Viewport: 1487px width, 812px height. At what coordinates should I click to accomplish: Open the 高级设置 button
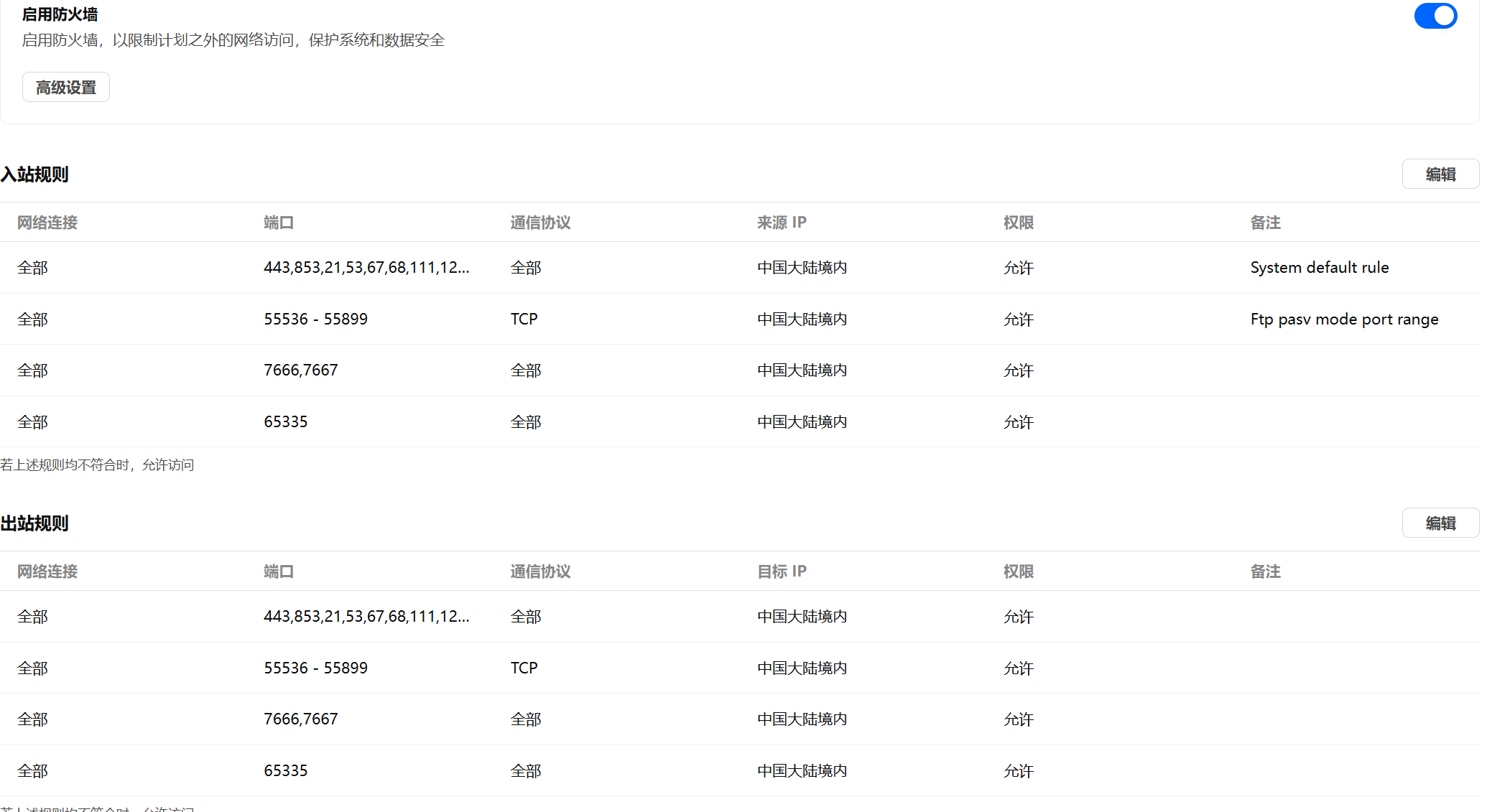click(66, 88)
